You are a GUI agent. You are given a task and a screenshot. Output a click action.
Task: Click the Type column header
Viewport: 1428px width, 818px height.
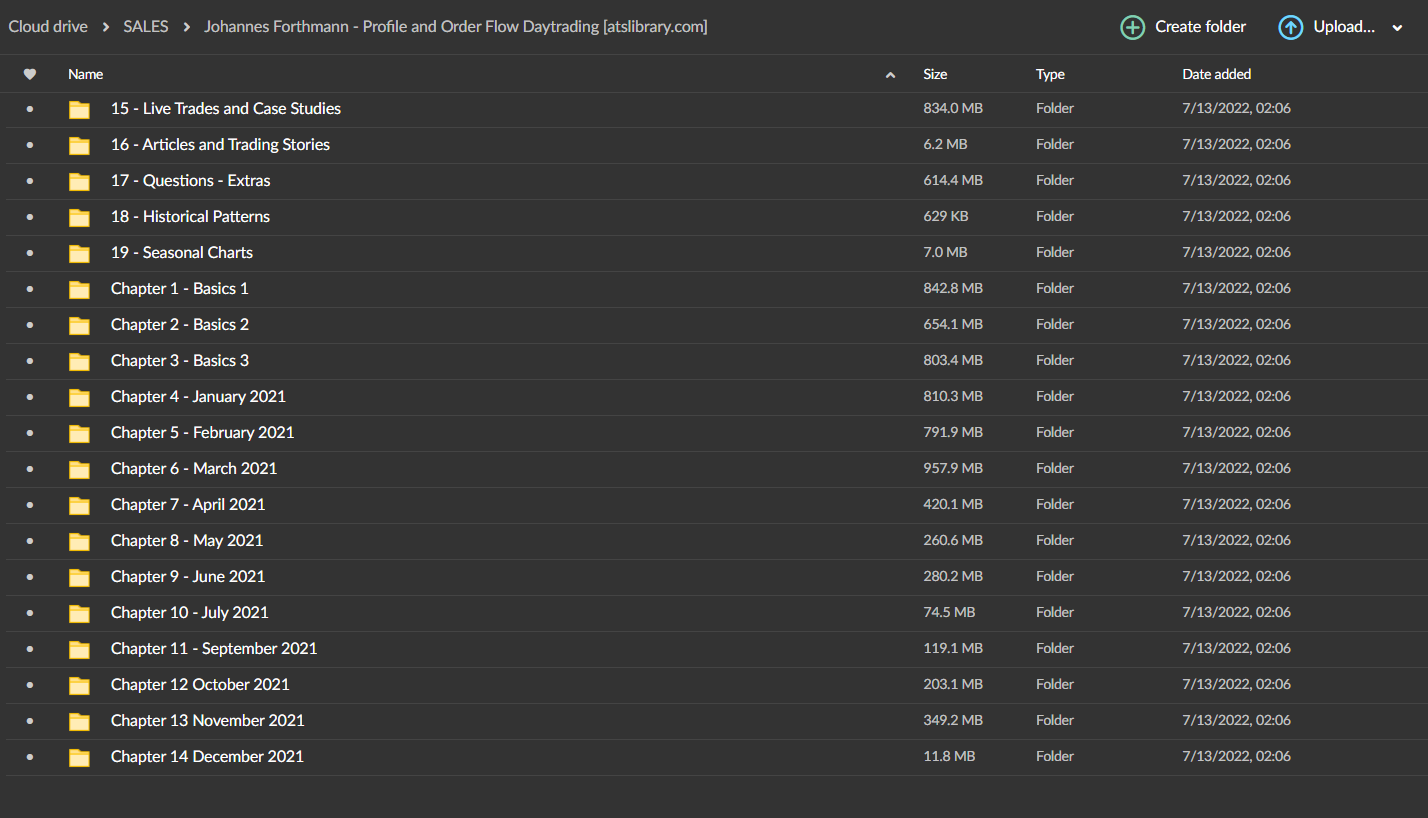[x=1050, y=74]
